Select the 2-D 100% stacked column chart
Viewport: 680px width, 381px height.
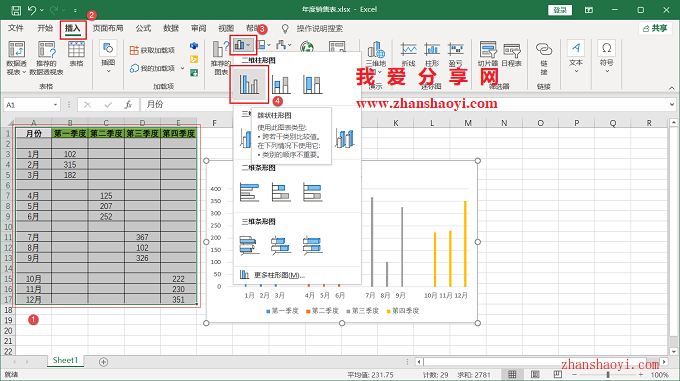(x=312, y=84)
